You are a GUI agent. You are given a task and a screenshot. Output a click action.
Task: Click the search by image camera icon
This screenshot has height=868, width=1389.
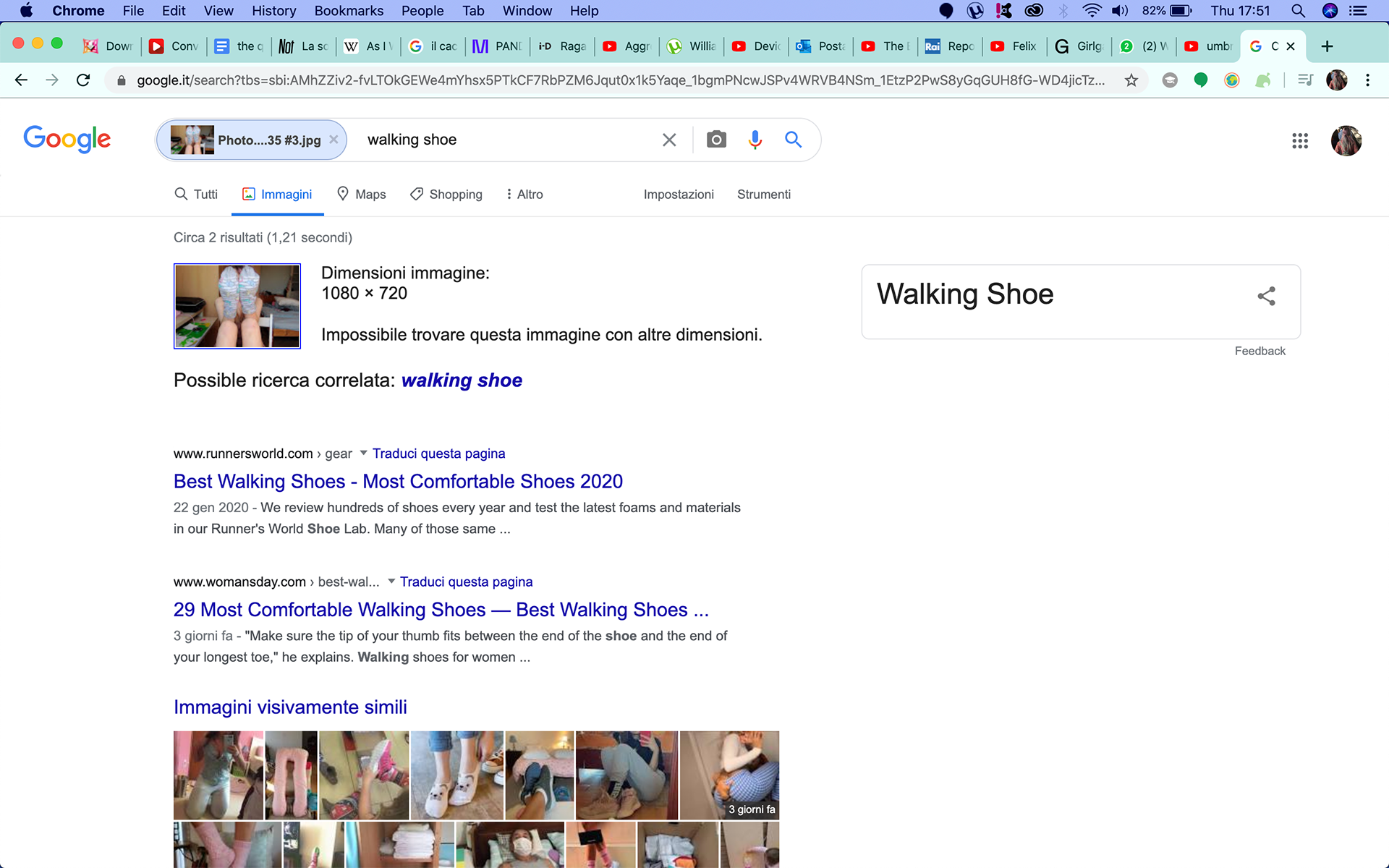(716, 140)
